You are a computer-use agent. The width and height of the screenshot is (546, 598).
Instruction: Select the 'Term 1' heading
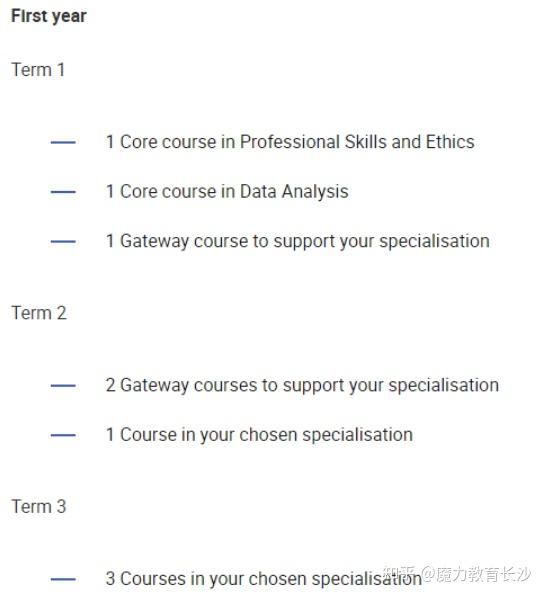38,70
